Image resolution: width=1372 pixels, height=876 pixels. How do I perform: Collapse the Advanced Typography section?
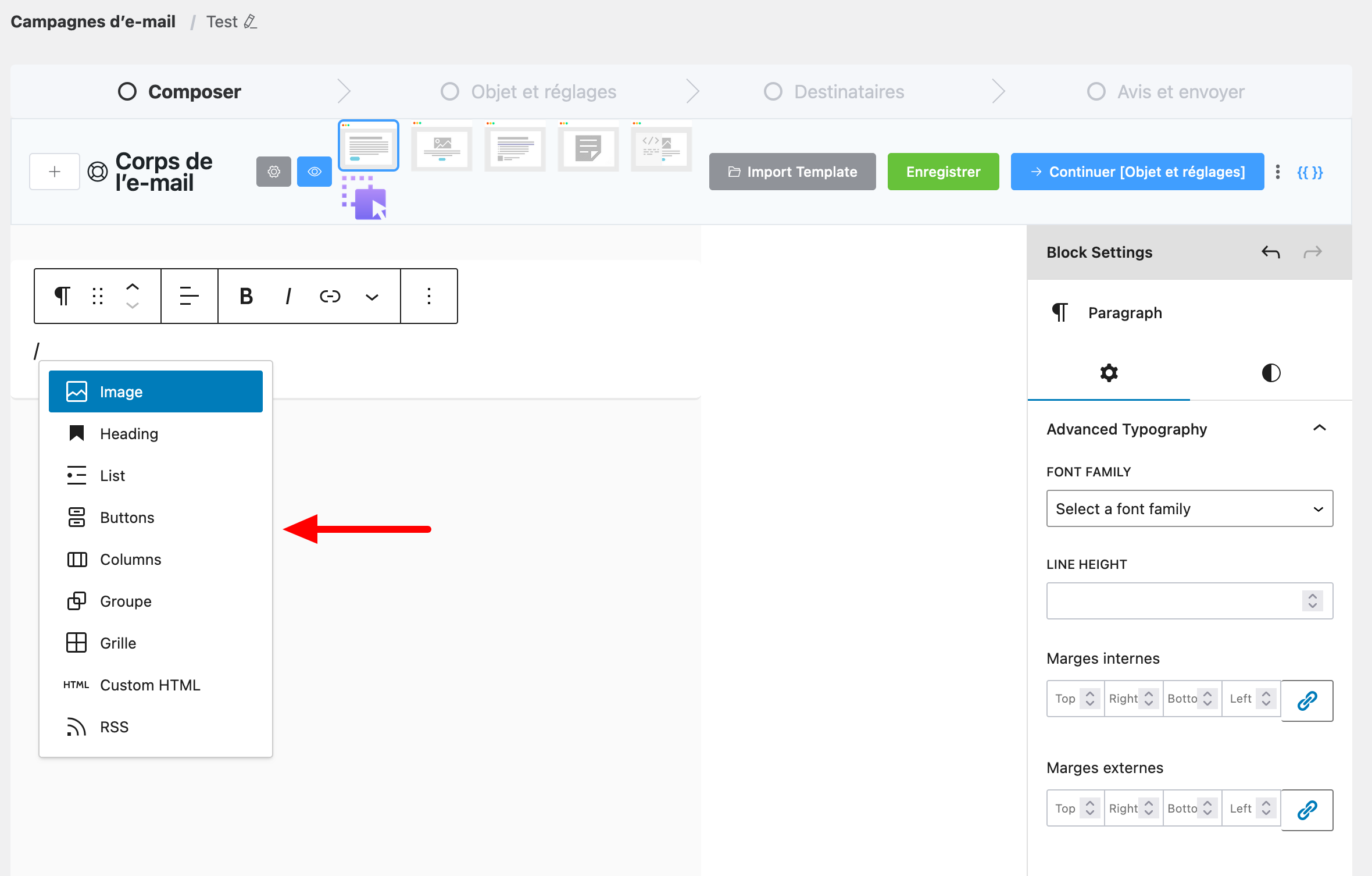click(1320, 429)
